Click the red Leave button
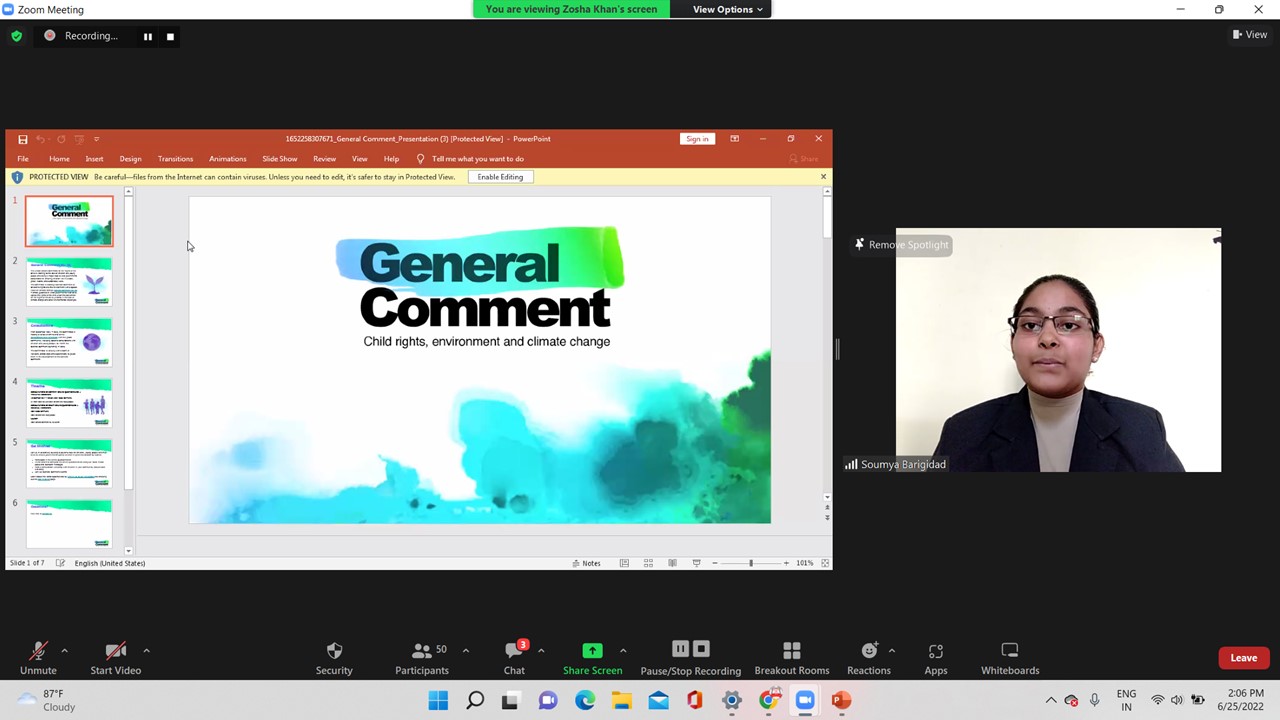Viewport: 1280px width, 720px height. pyautogui.click(x=1243, y=658)
